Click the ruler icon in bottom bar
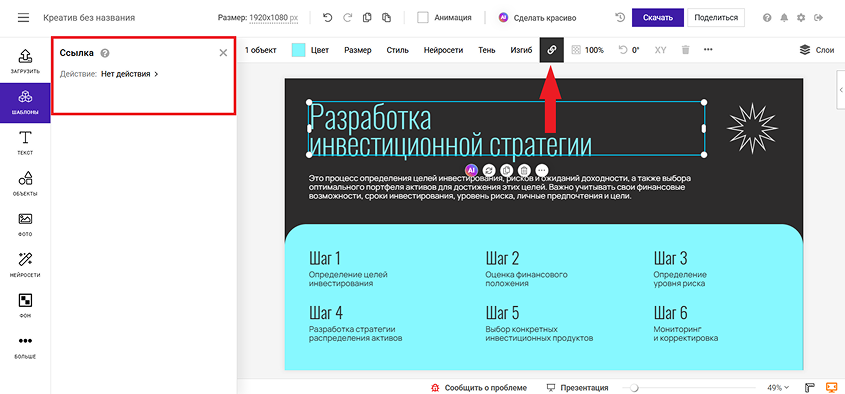The height and width of the screenshot is (394, 845). pyautogui.click(x=809, y=388)
